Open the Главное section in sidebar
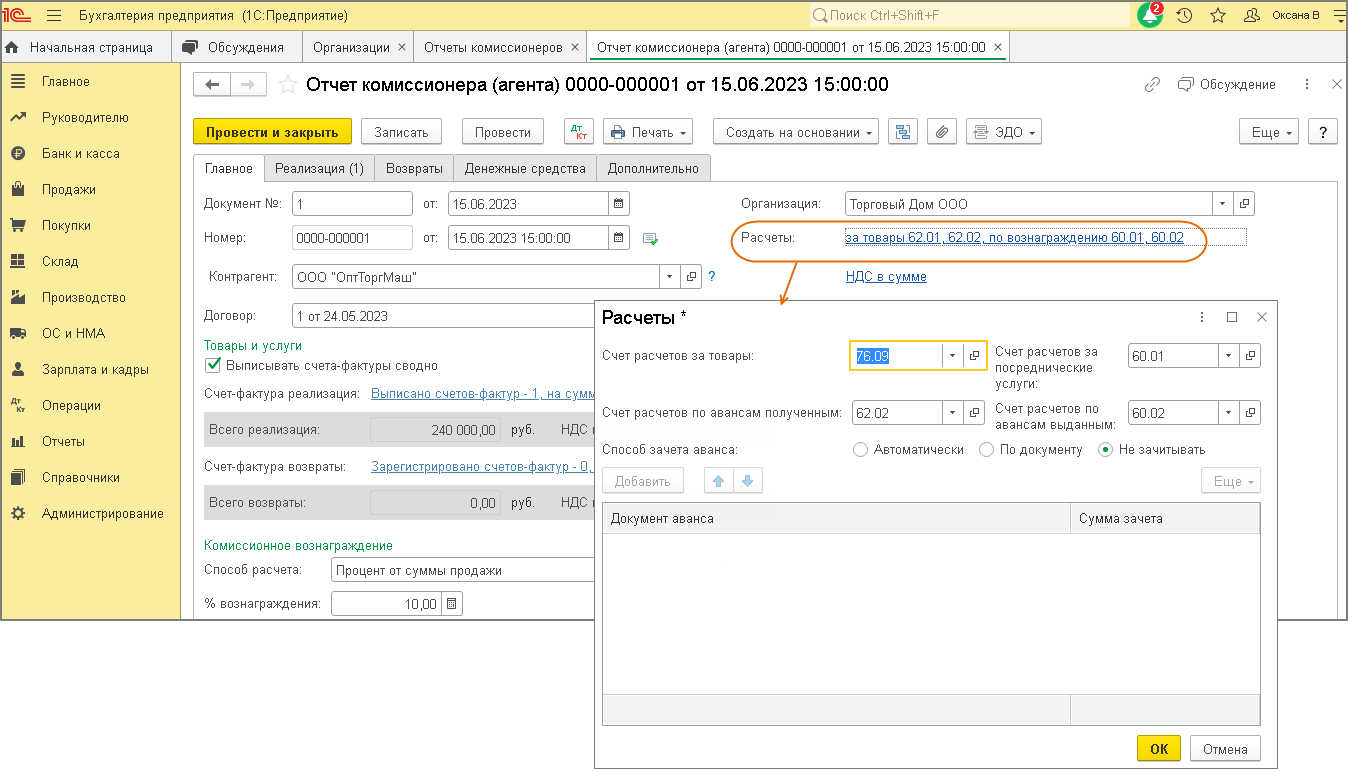Viewport: 1348px width, 772px height. pos(66,82)
